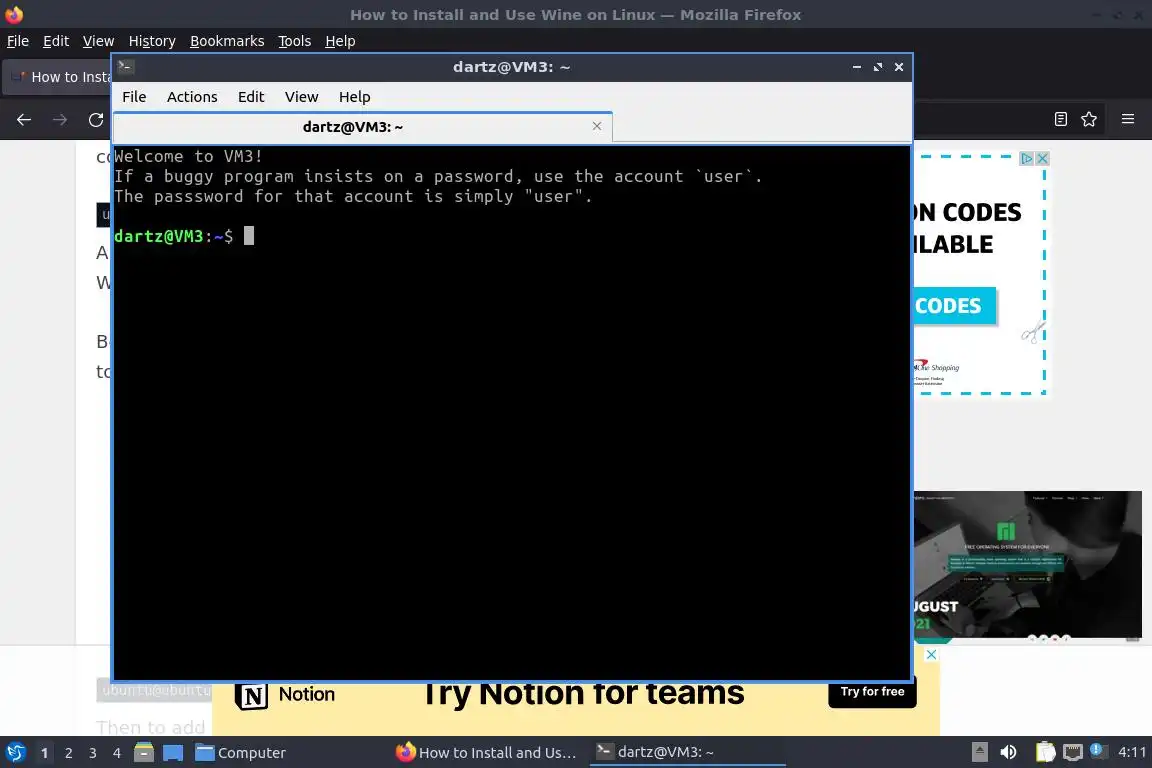Screen dimensions: 1152x768
Task: Open the Computer taskbar entry
Action: point(240,753)
